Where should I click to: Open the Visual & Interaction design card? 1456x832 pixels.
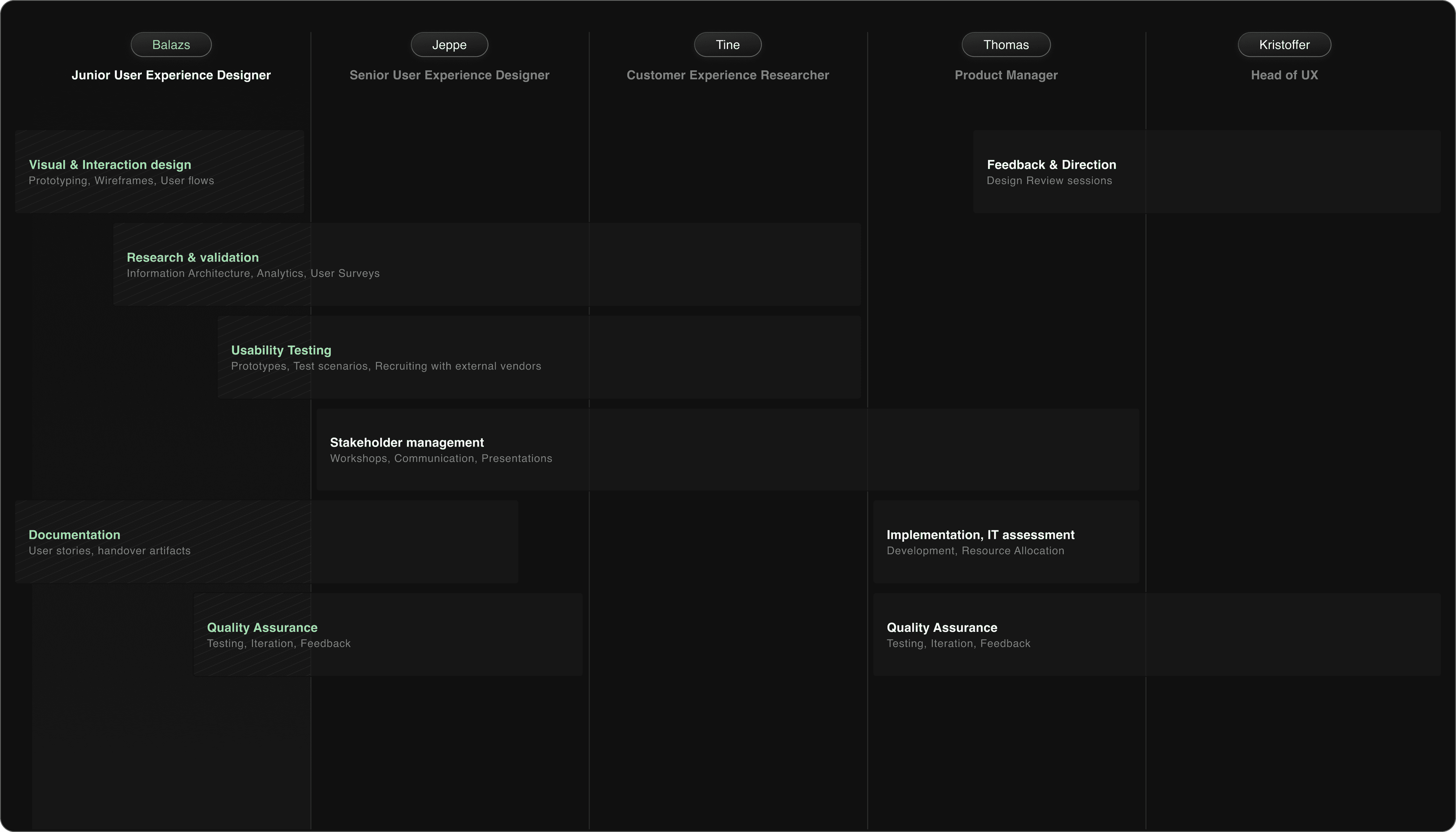coord(159,171)
